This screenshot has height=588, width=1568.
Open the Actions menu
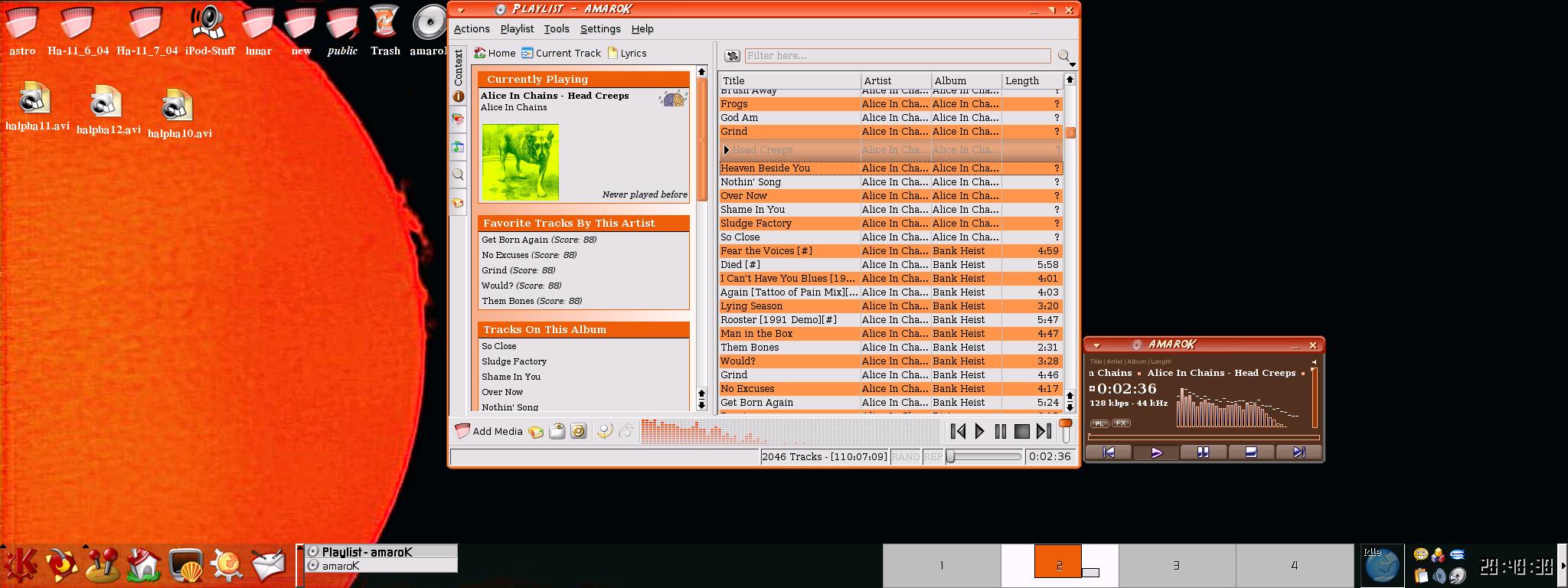[x=472, y=28]
